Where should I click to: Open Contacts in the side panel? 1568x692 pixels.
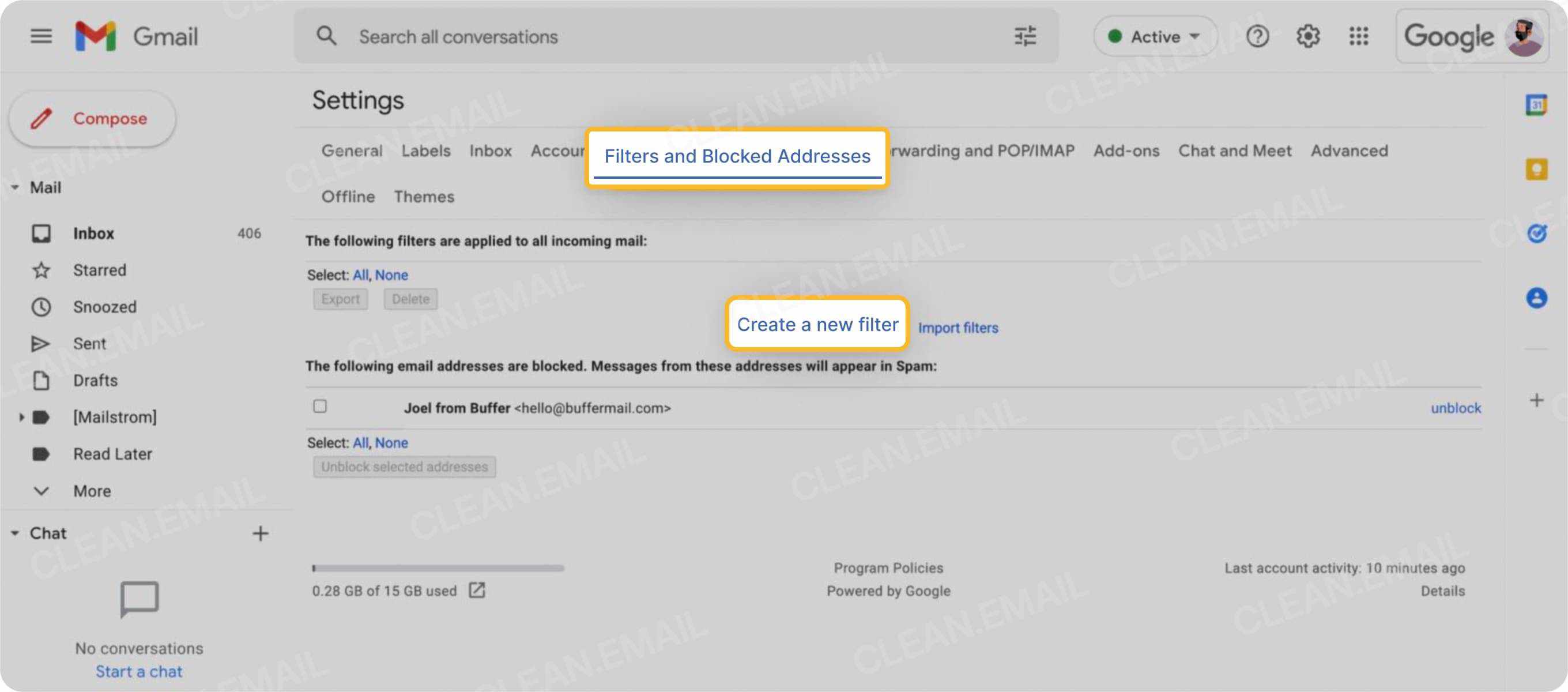[x=1537, y=297]
